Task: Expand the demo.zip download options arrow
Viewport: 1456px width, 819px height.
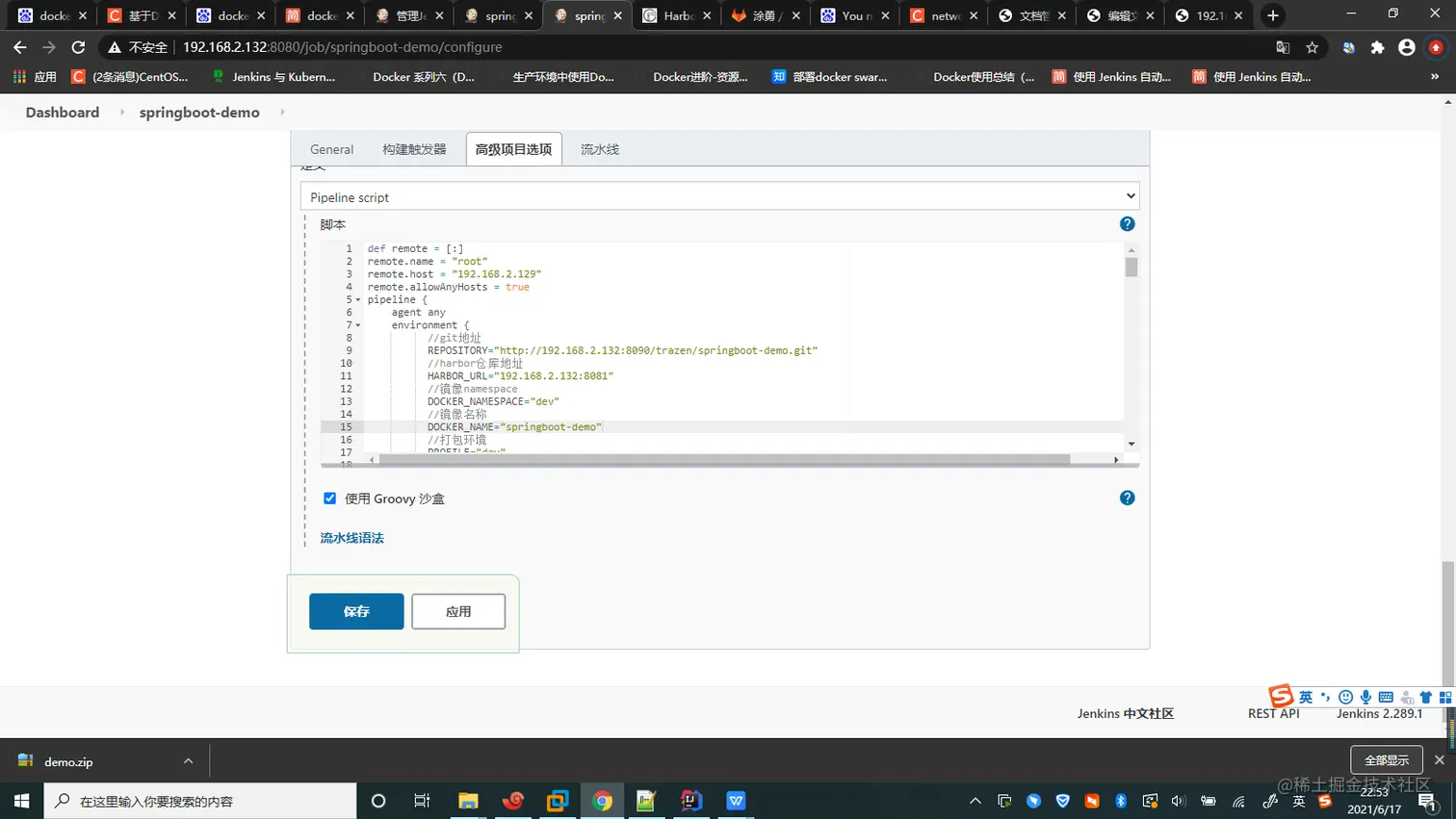Action: pos(188,761)
